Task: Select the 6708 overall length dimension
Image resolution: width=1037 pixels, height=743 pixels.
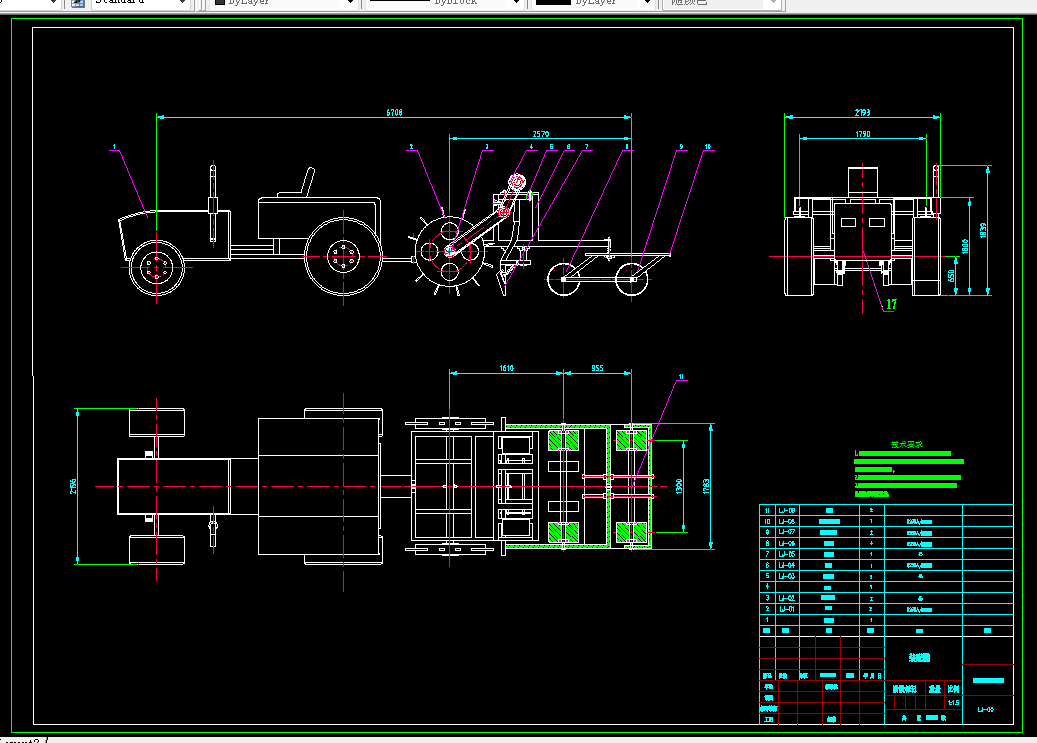Action: (394, 112)
